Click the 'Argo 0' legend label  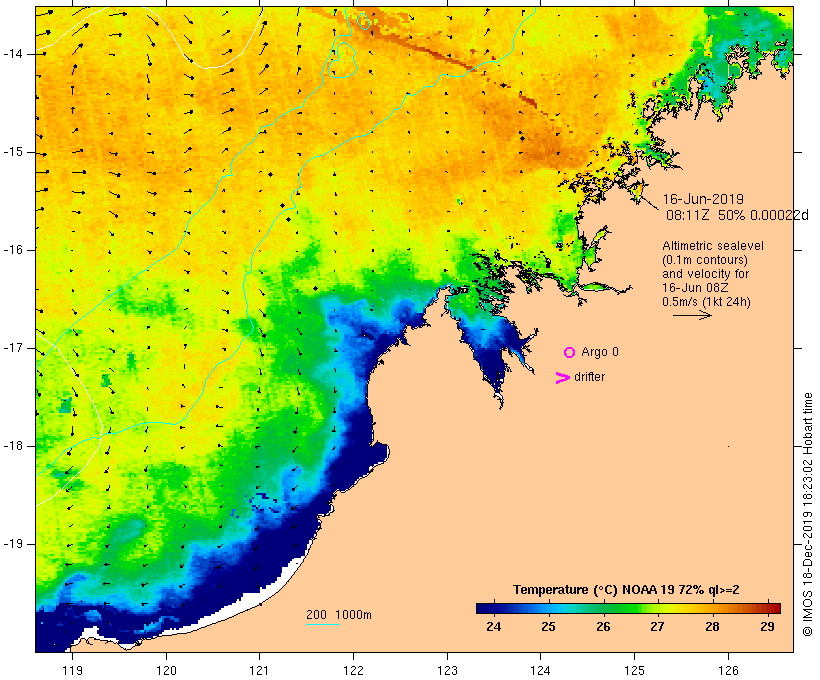point(600,352)
